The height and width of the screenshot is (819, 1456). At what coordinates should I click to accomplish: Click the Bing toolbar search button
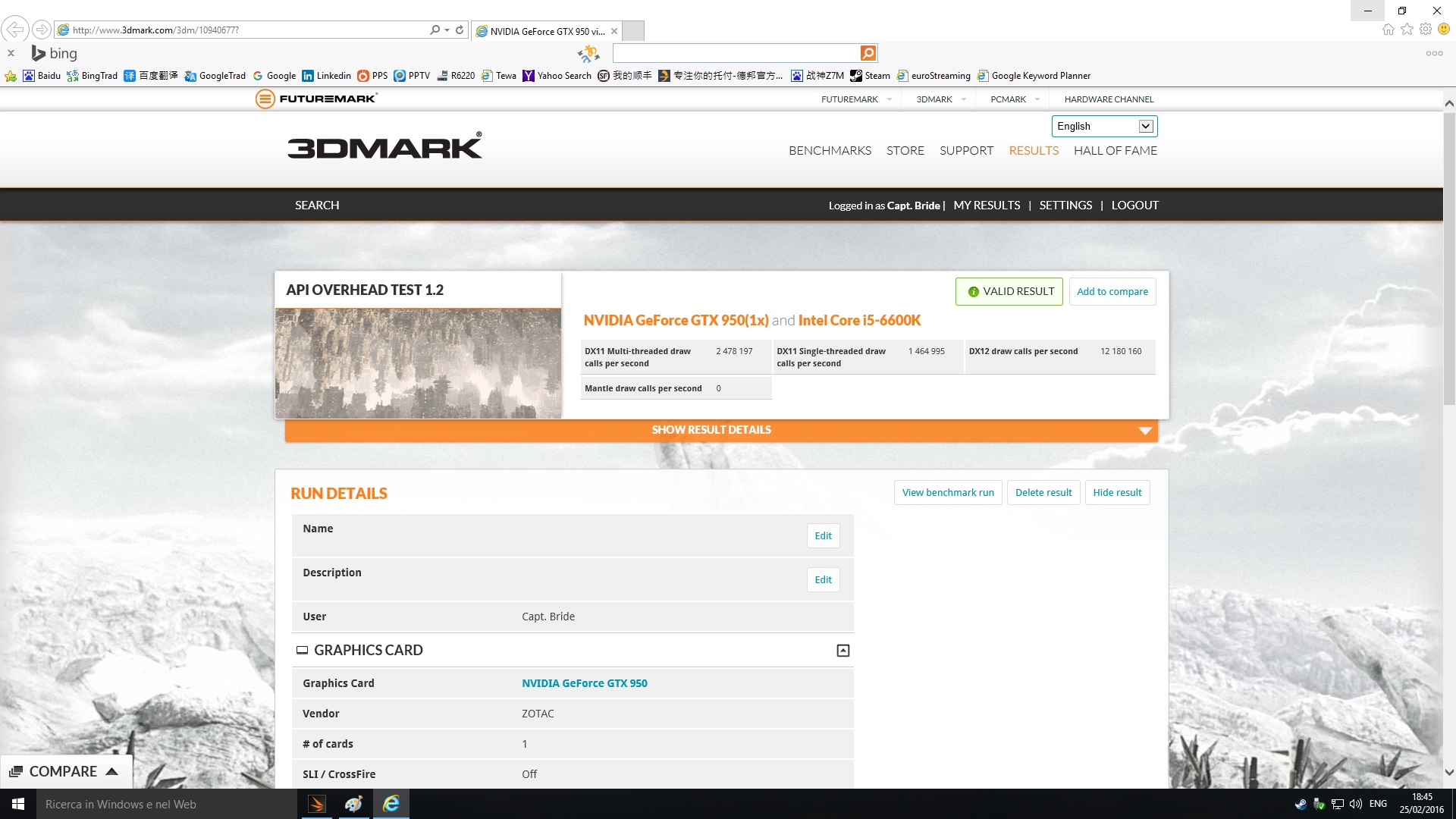[x=868, y=53]
